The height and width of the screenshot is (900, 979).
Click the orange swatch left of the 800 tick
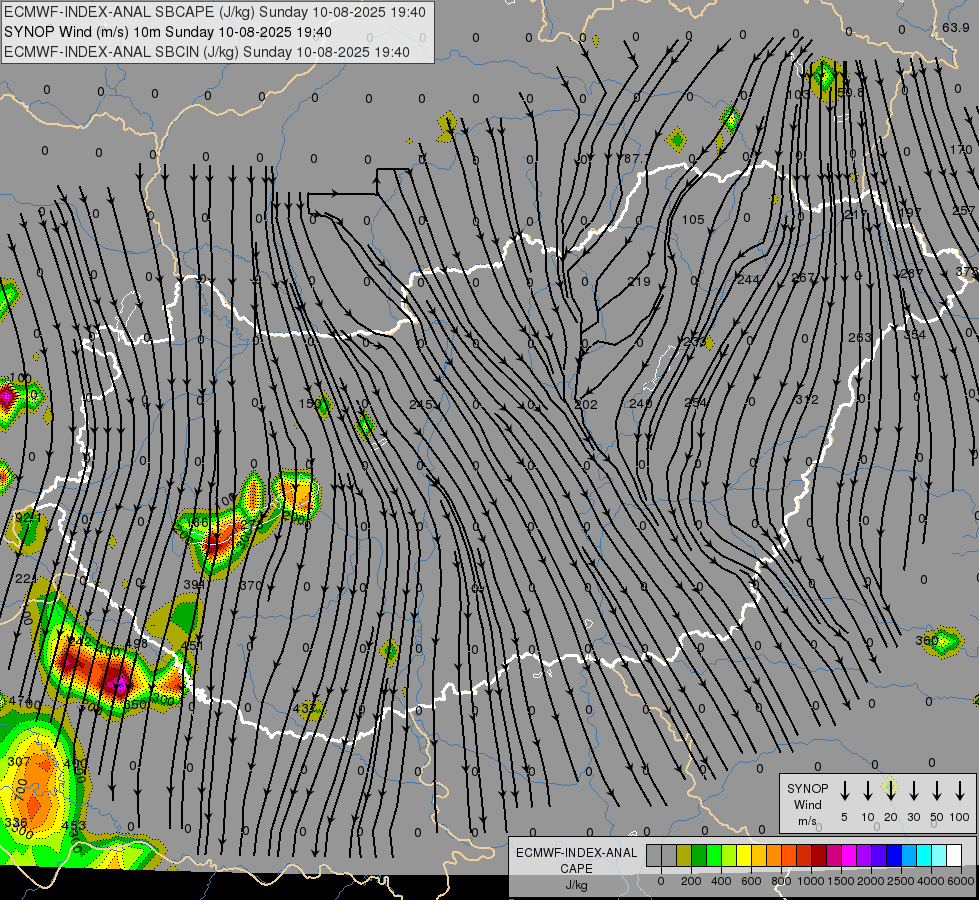(x=774, y=855)
